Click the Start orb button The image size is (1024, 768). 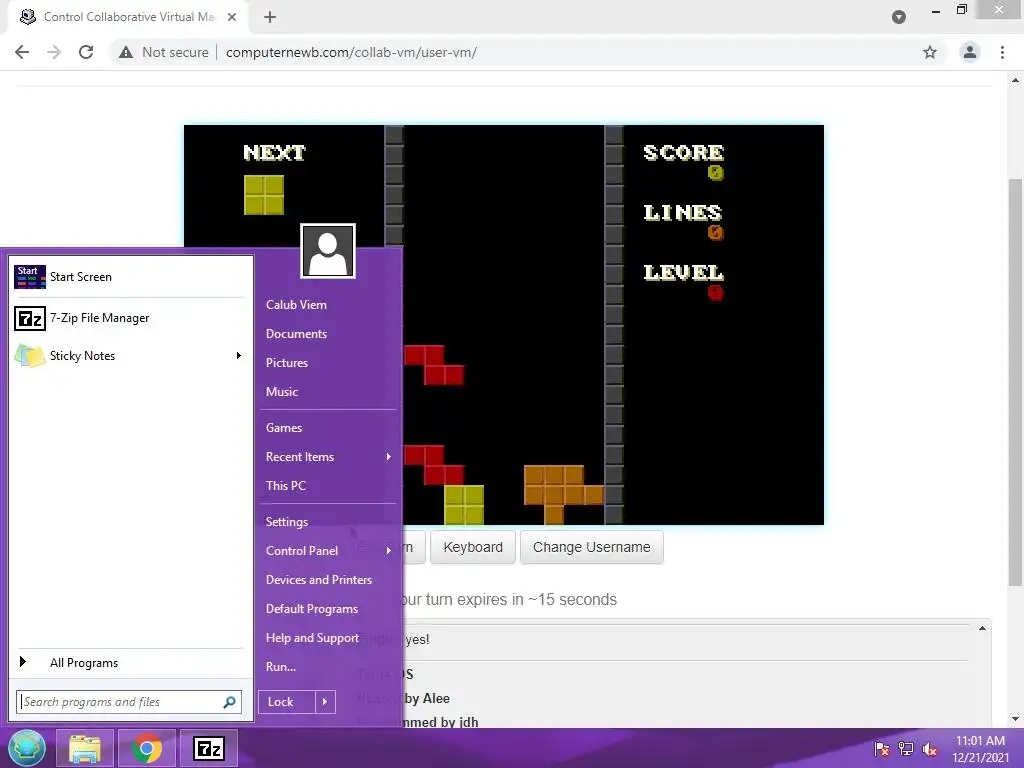point(27,748)
